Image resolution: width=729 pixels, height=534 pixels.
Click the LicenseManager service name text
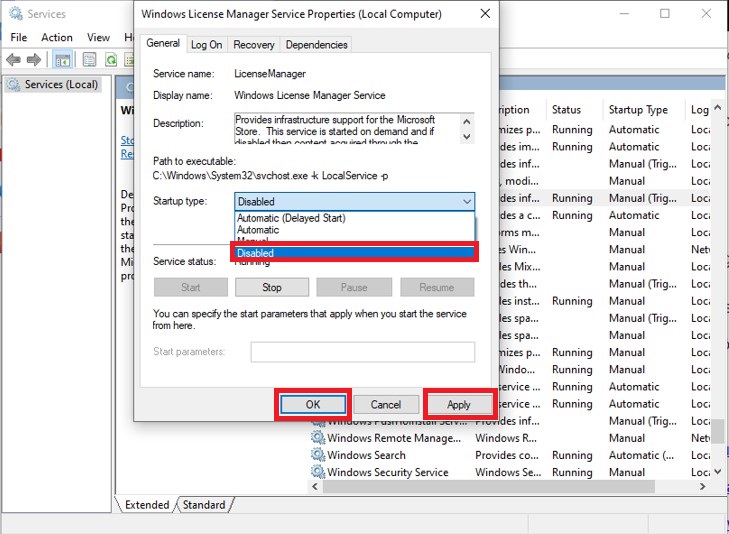point(270,73)
